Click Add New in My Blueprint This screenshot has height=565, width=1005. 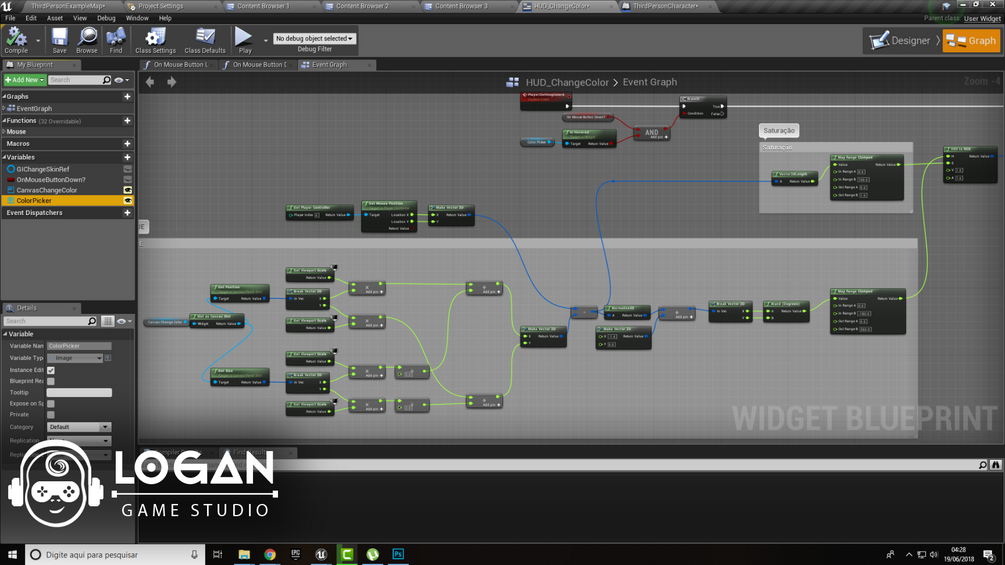24,80
